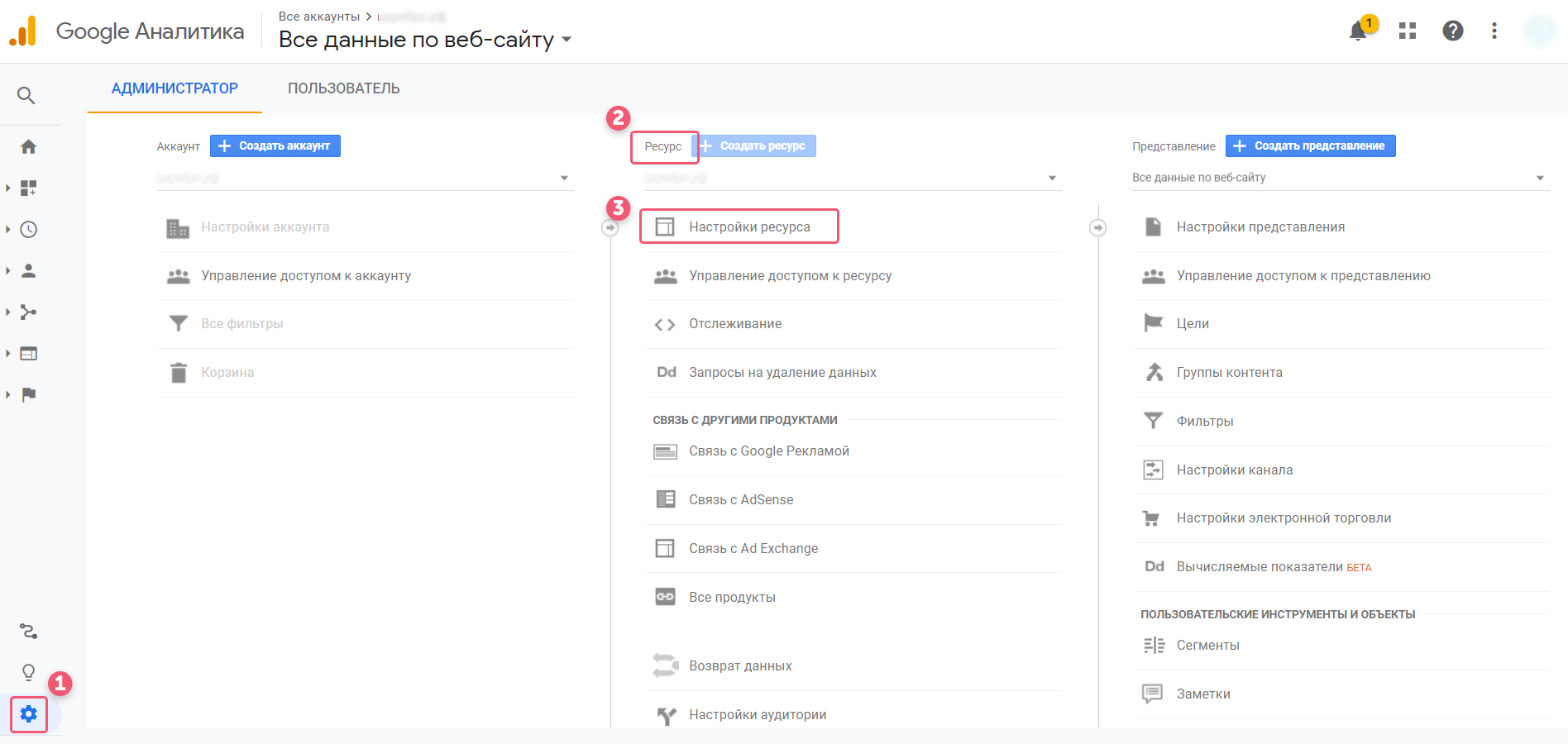Screen dimensions: 1568x744
Task: Expand the Realtime clock reports section
Action: click(29, 230)
